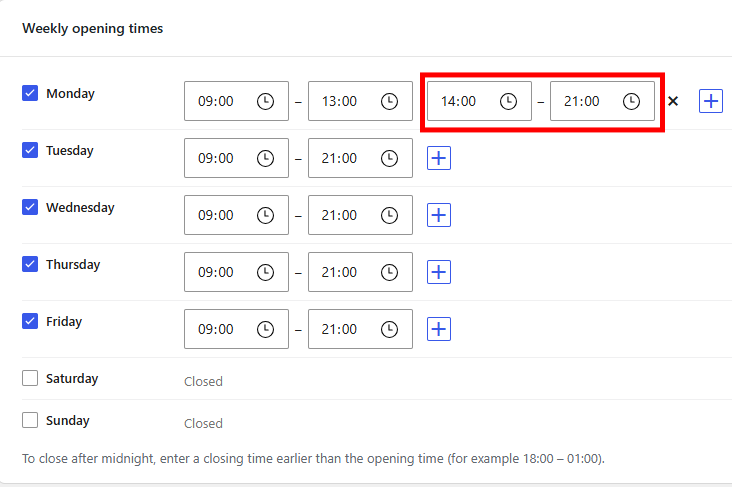Uncheck the Wednesday checkbox
The height and width of the screenshot is (487, 732).
[x=30, y=207]
